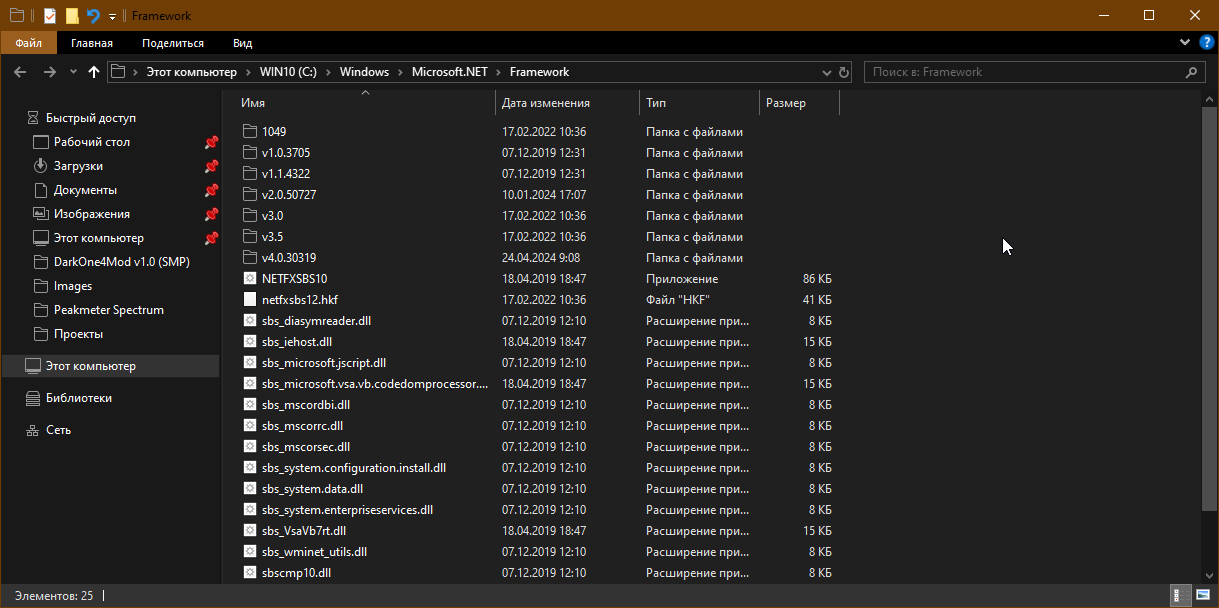Click the Undo arrow in the title bar
The image size is (1219, 608).
93,16
